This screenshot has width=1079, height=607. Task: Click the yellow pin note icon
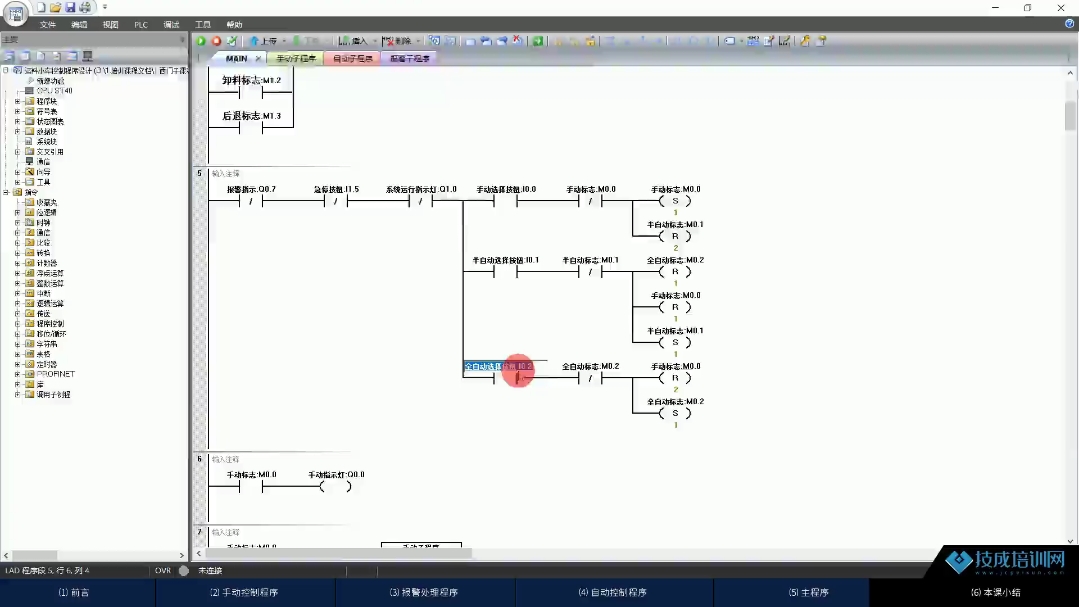point(821,41)
